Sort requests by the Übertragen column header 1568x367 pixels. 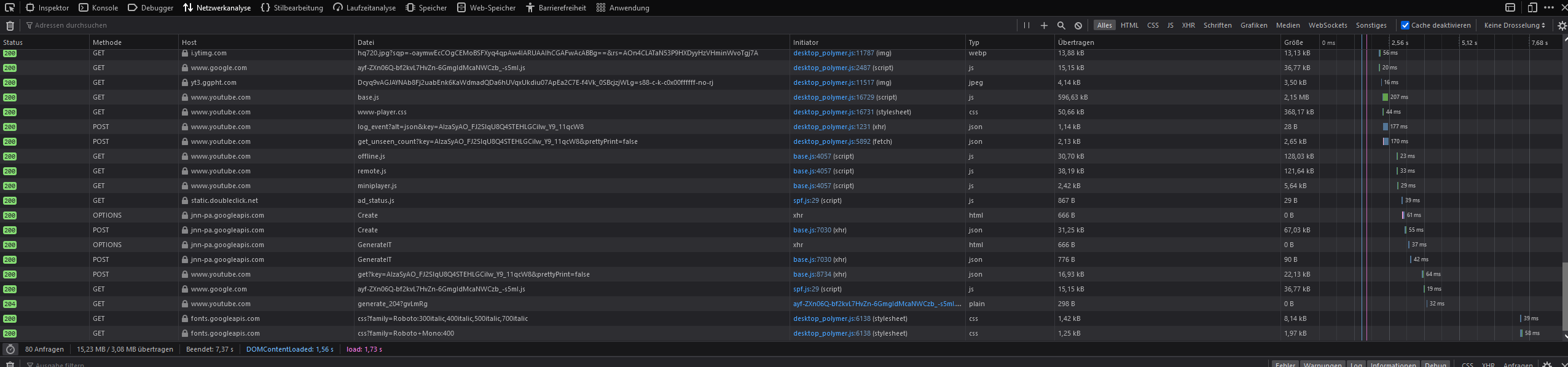click(x=1076, y=42)
